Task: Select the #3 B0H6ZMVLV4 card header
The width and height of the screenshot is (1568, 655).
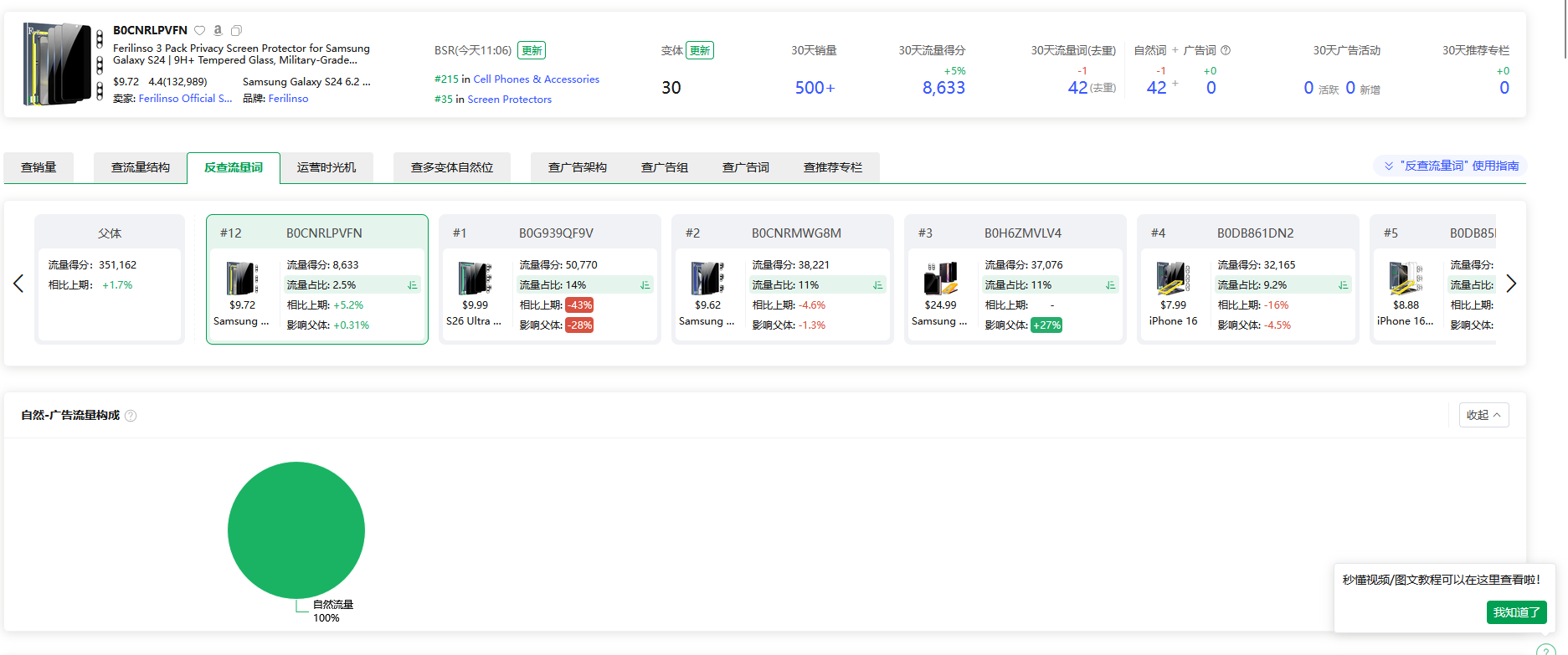Action: [1015, 233]
